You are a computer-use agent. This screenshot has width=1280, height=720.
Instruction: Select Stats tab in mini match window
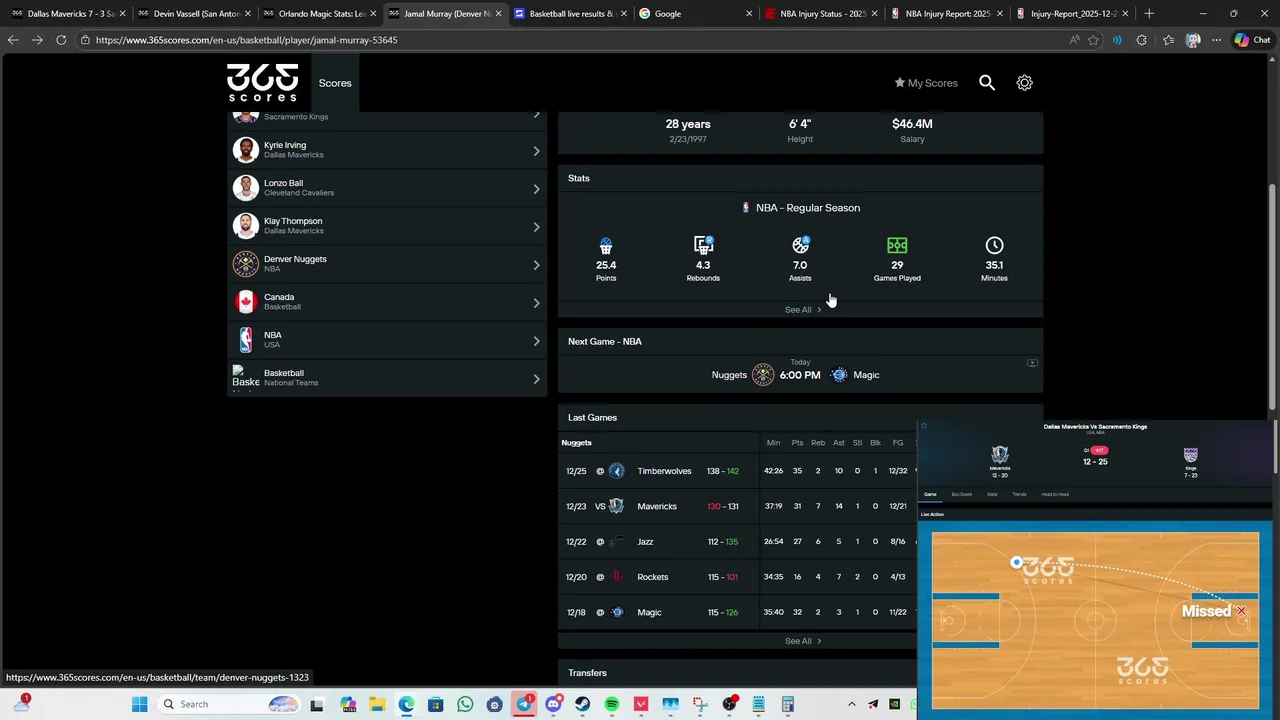992,494
